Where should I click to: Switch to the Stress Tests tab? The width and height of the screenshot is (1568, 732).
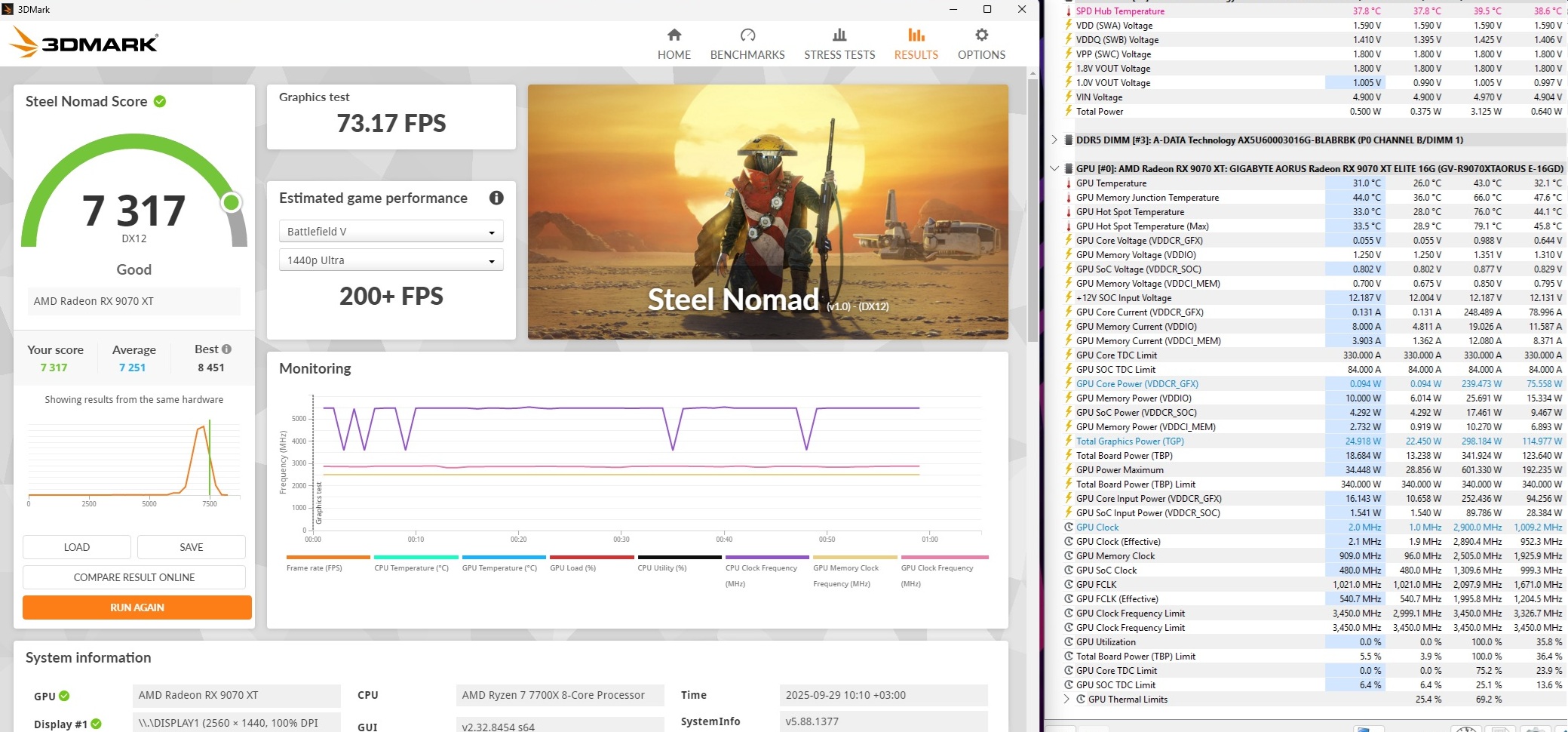[x=839, y=44]
